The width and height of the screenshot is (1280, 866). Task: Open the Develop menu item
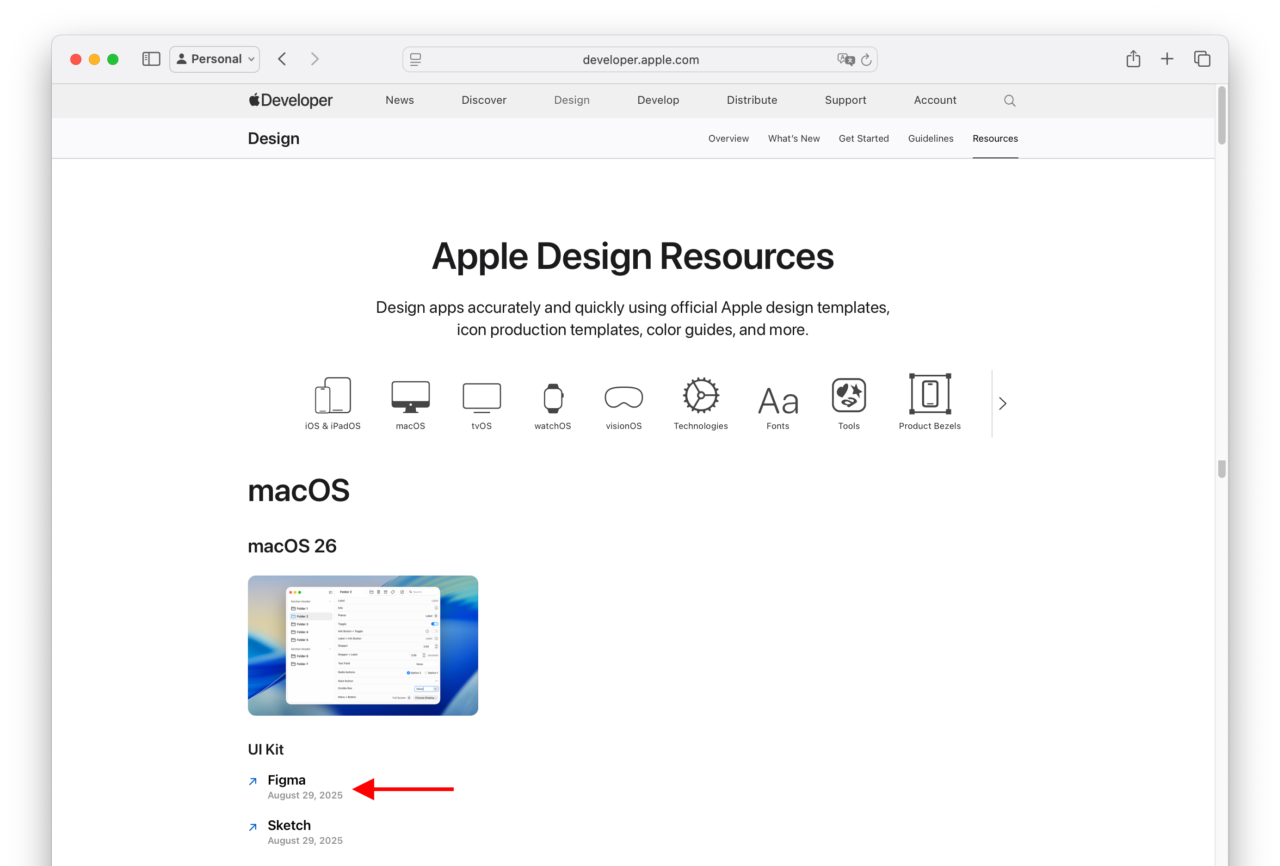pos(658,100)
